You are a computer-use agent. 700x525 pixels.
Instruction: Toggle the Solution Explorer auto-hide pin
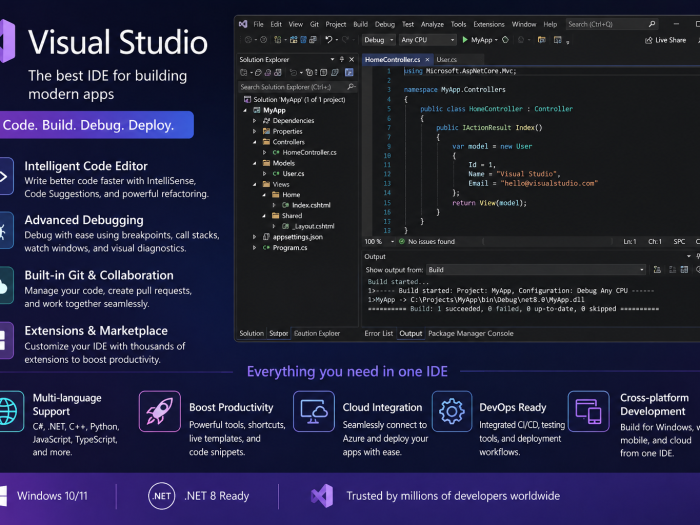click(x=342, y=59)
